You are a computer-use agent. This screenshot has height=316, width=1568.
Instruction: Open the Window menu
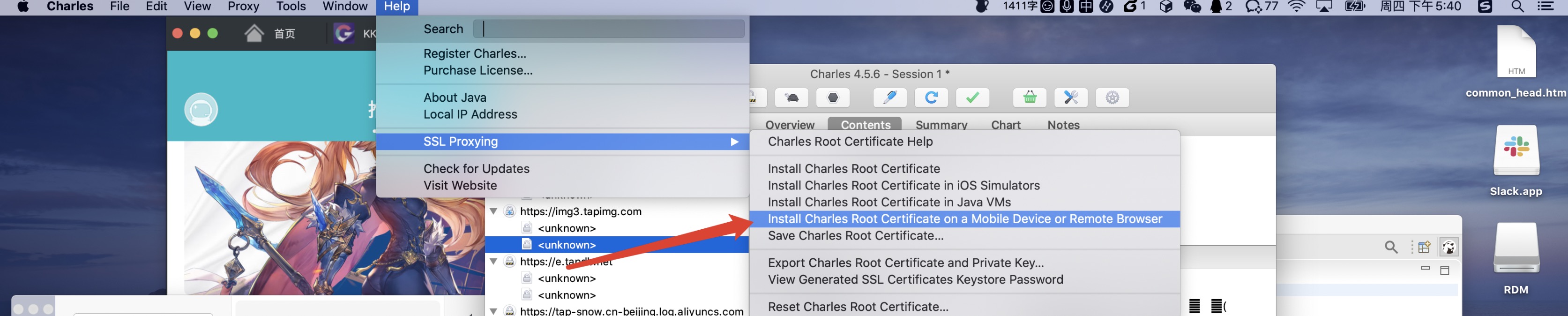pos(345,7)
